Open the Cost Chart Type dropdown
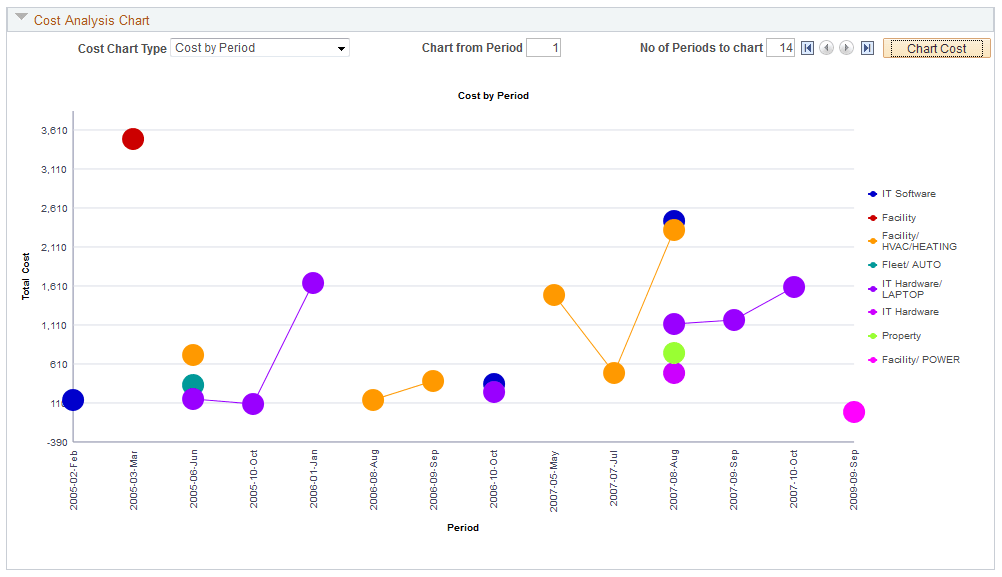The image size is (1002, 577). click(x=340, y=47)
